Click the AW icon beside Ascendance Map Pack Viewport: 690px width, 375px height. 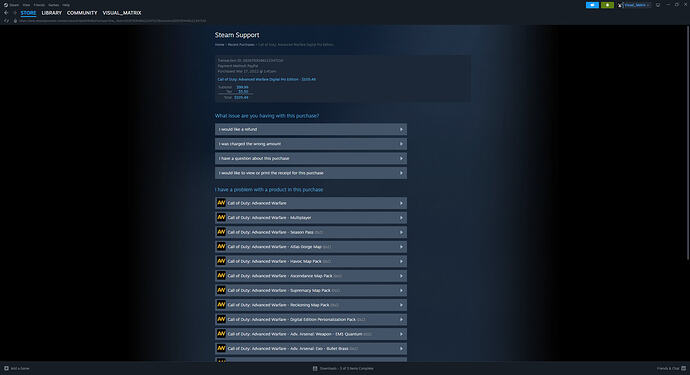tap(221, 276)
